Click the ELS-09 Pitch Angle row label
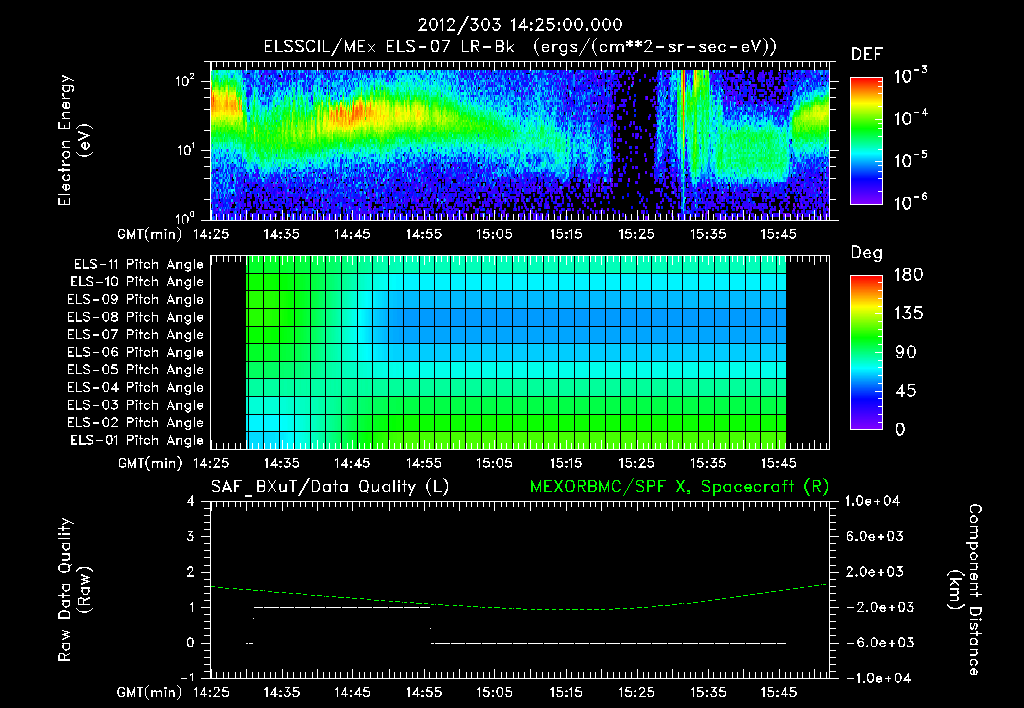Screen dimensions: 1024x708 click(x=136, y=300)
